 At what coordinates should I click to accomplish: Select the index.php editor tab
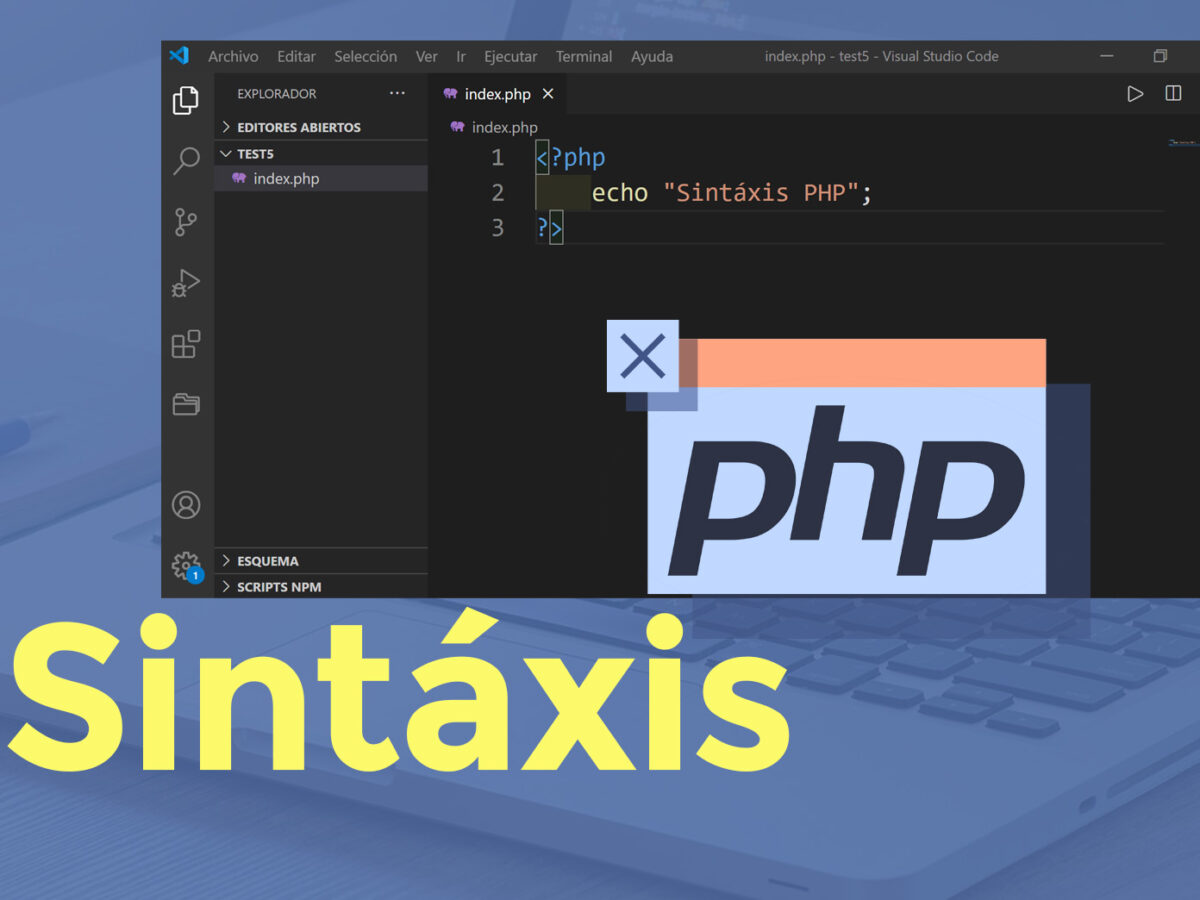pos(497,94)
